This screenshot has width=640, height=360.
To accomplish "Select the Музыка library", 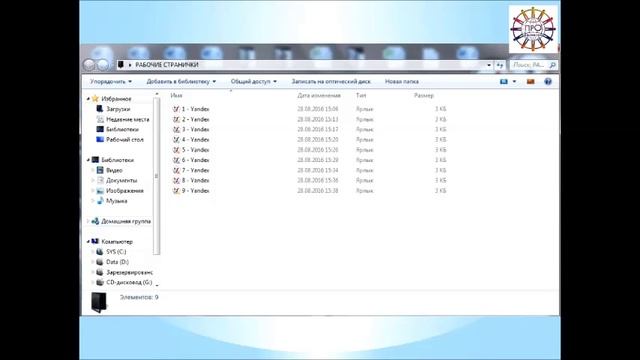I will coord(116,201).
